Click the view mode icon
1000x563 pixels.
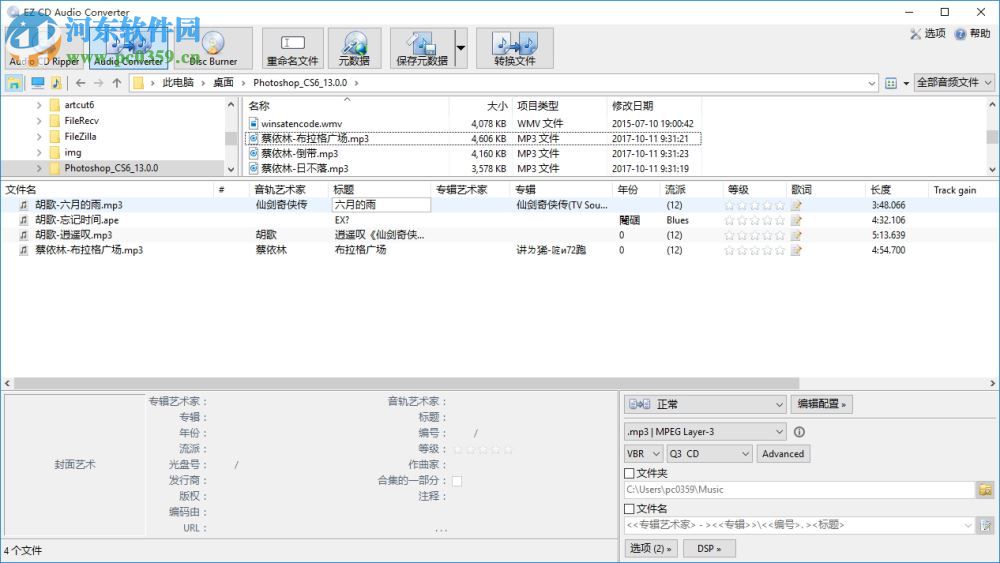pos(891,84)
